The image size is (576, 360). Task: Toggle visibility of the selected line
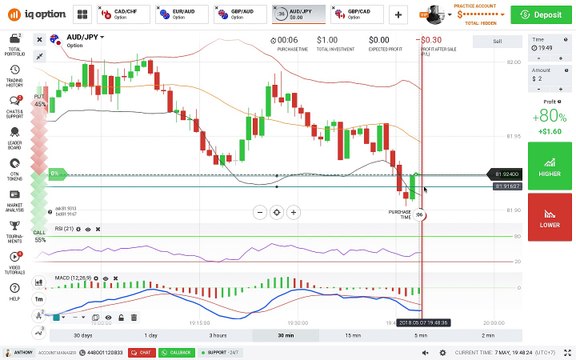click(x=108, y=317)
